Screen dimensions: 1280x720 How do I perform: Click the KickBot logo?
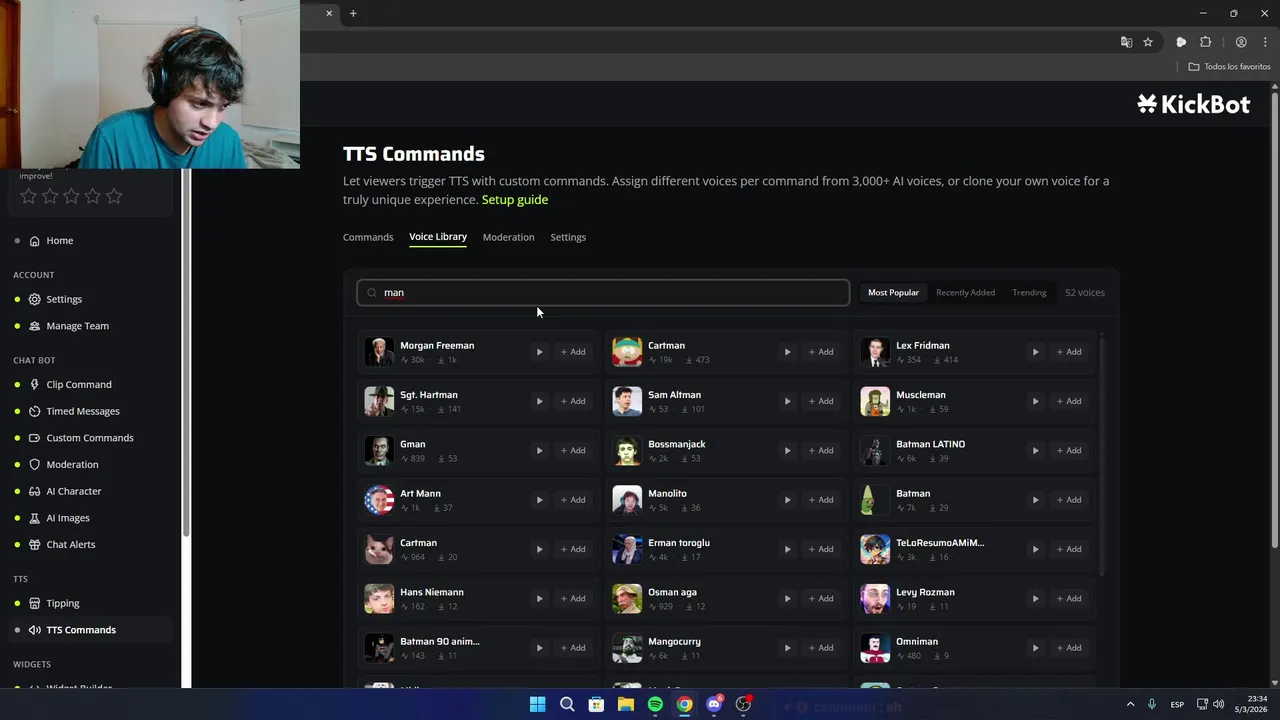coord(1194,104)
